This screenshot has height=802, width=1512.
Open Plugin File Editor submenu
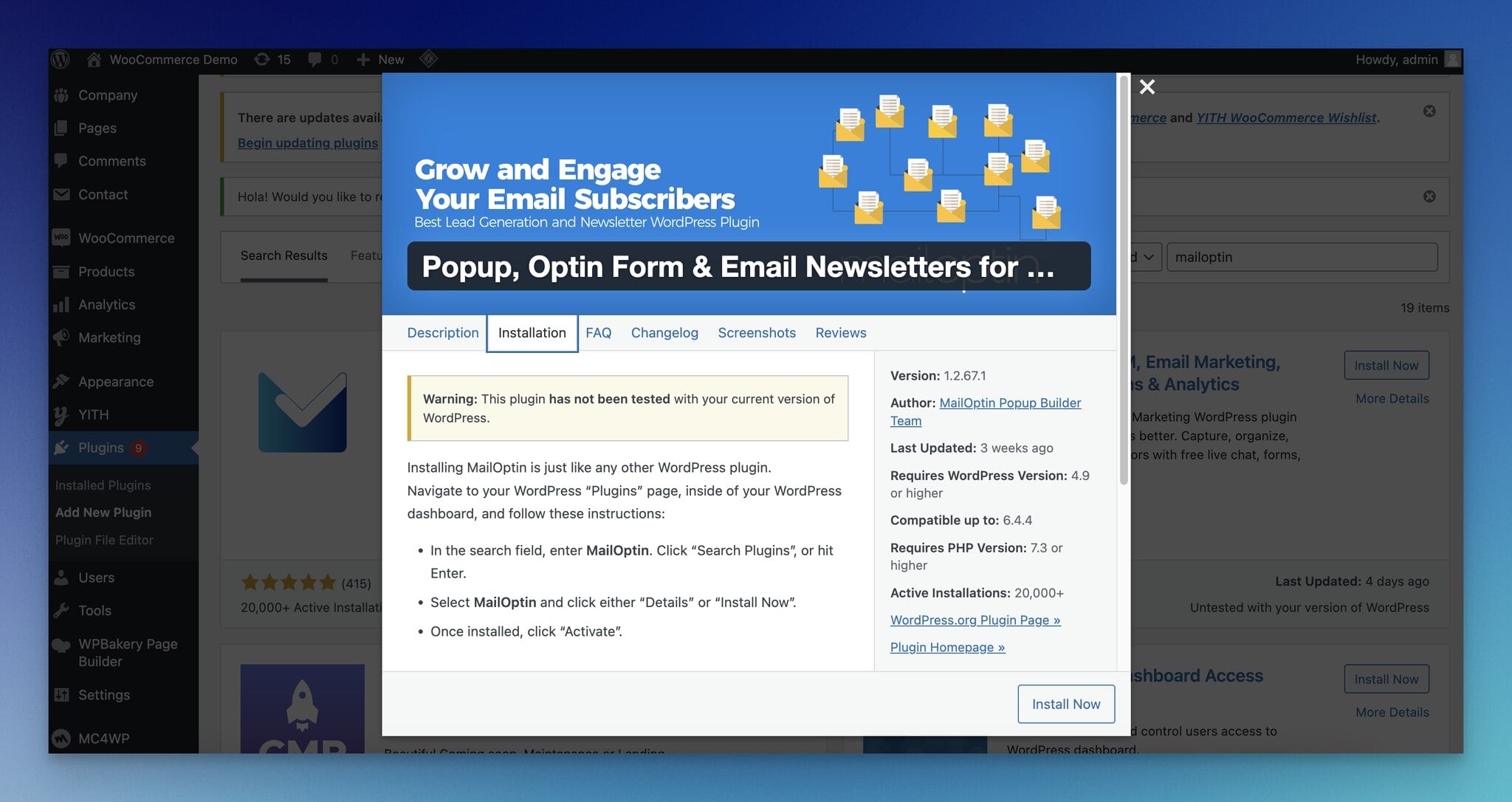coord(104,540)
